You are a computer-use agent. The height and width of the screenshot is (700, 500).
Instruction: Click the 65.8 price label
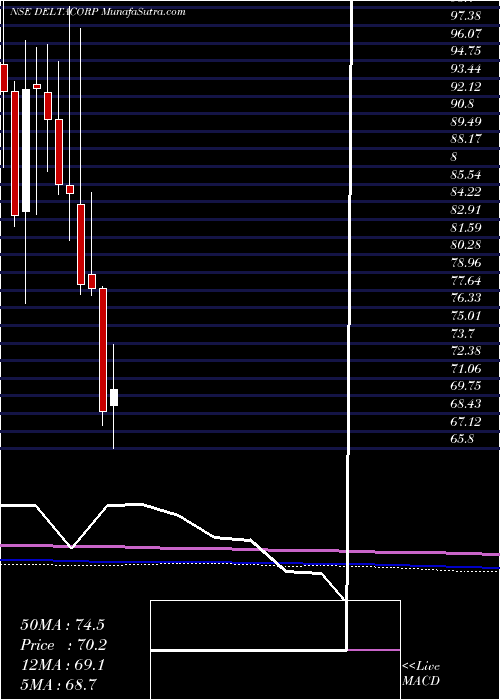(x=462, y=439)
